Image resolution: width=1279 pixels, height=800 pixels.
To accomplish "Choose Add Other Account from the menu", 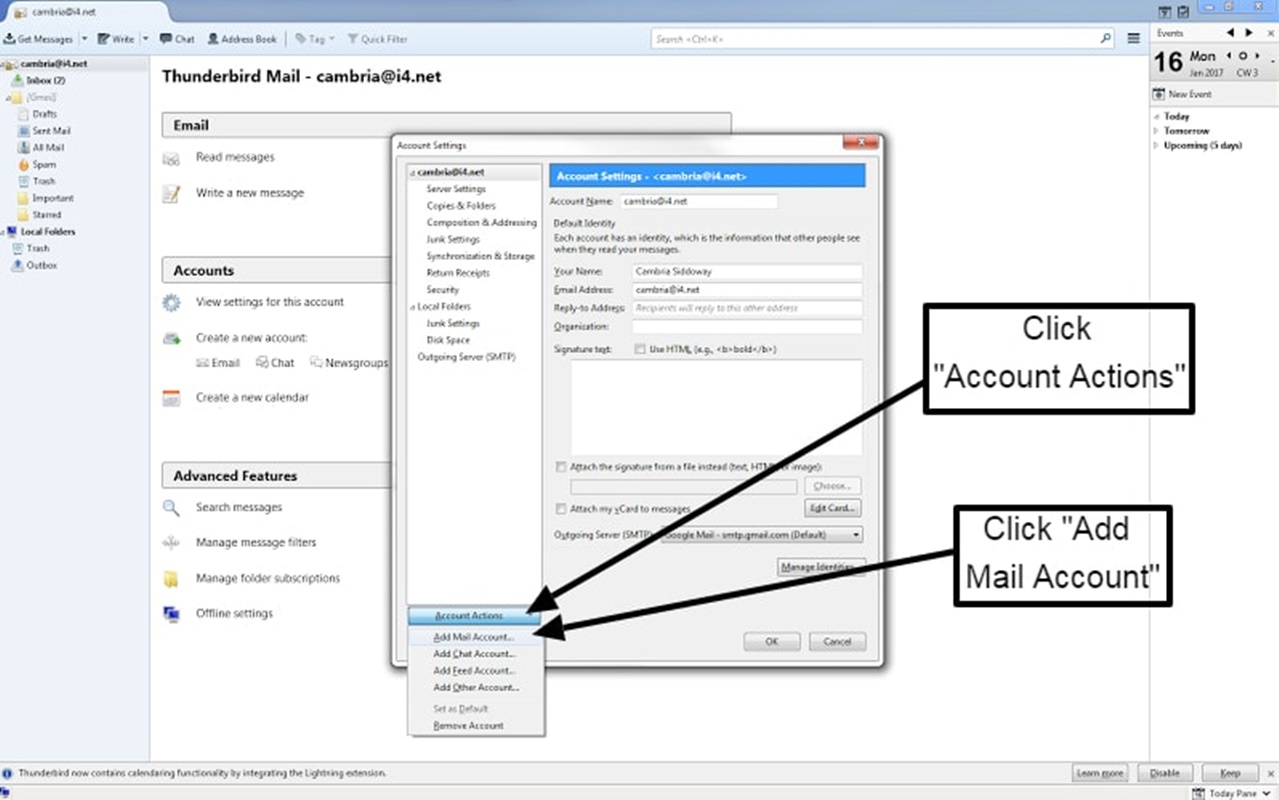I will point(476,688).
